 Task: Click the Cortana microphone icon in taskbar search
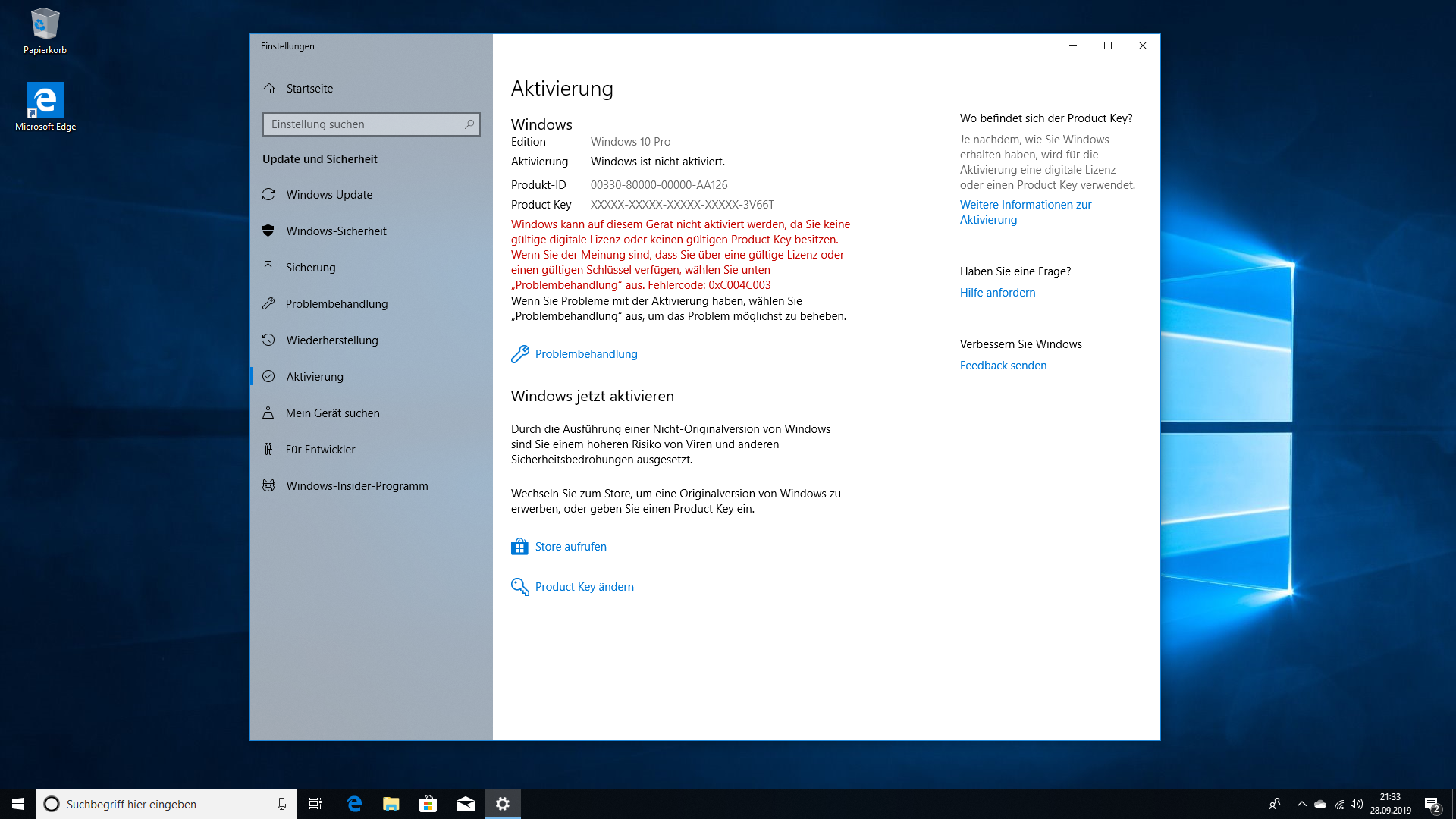[x=281, y=804]
